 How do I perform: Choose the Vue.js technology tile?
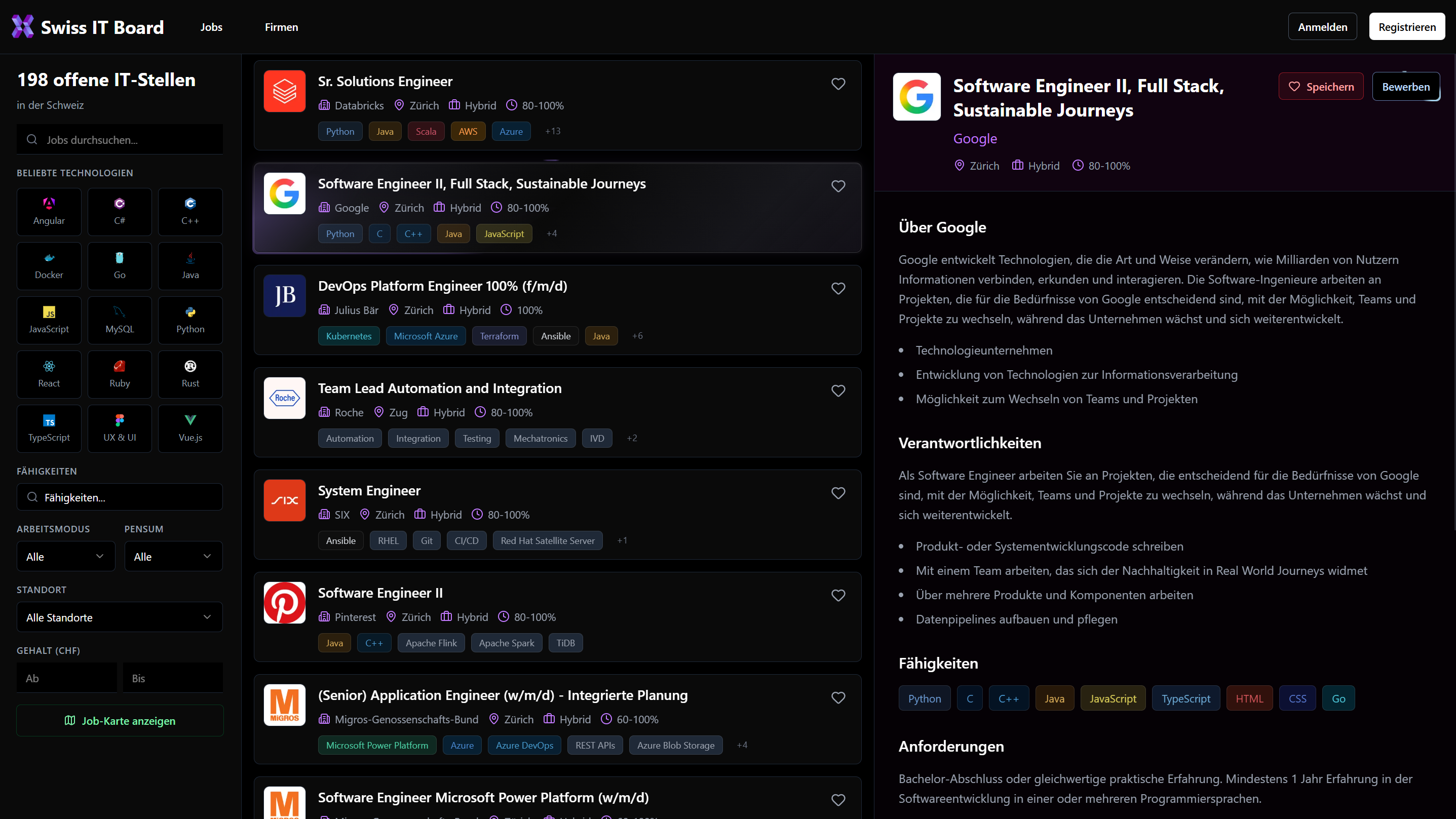[190, 428]
